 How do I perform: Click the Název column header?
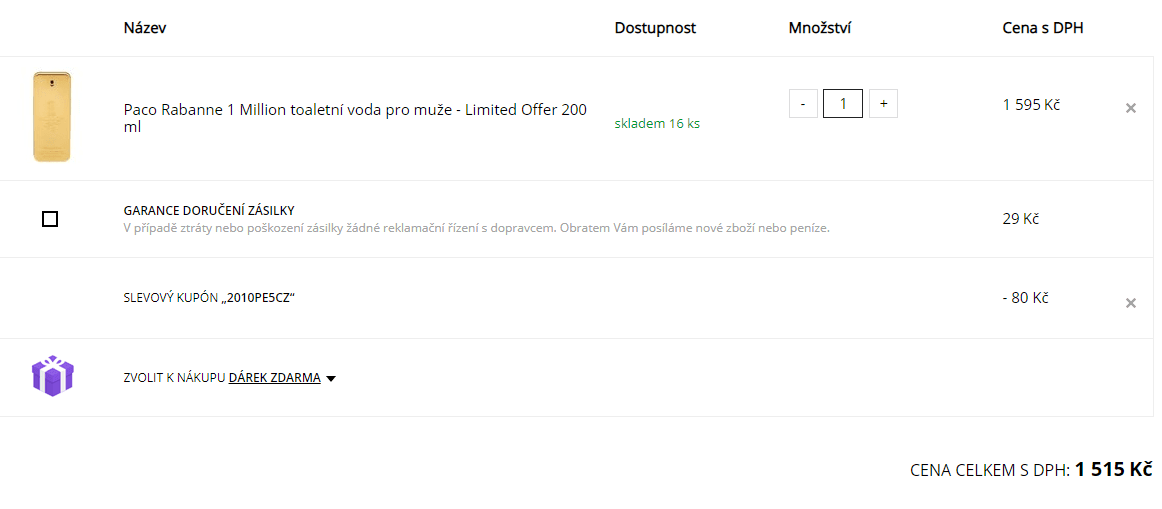[x=145, y=28]
